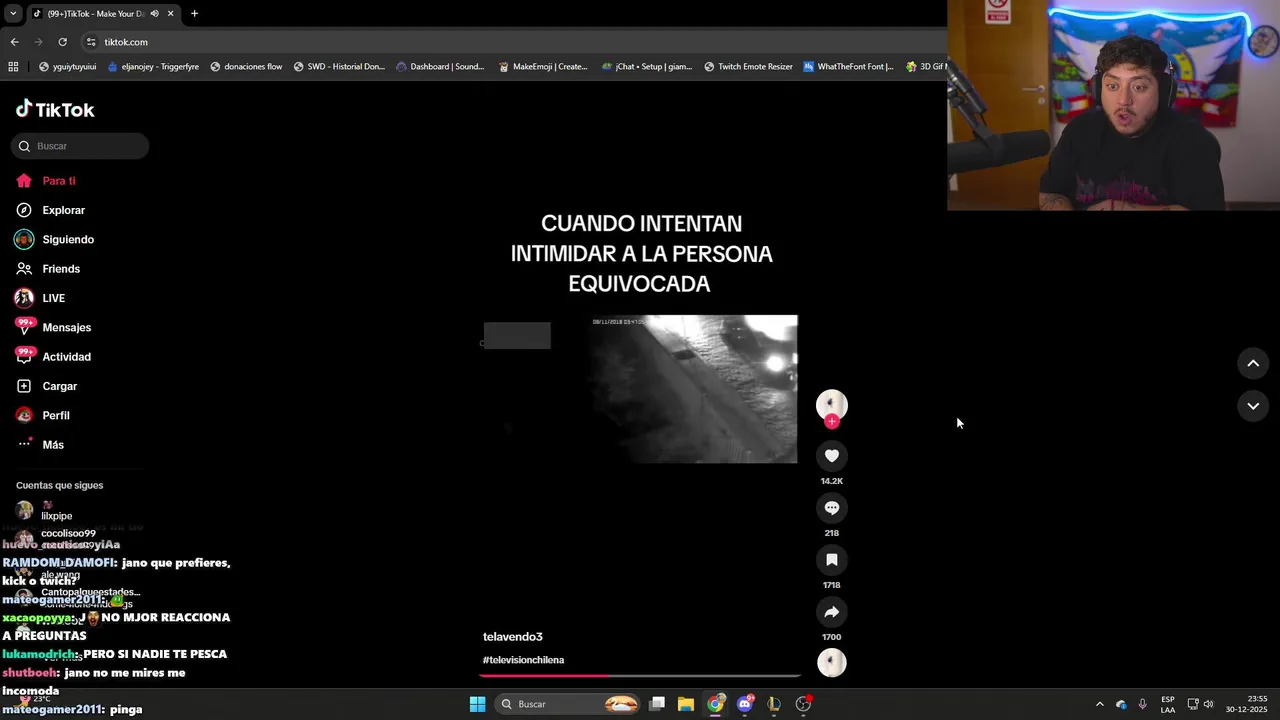Open the telavendo3 username link

click(513, 637)
